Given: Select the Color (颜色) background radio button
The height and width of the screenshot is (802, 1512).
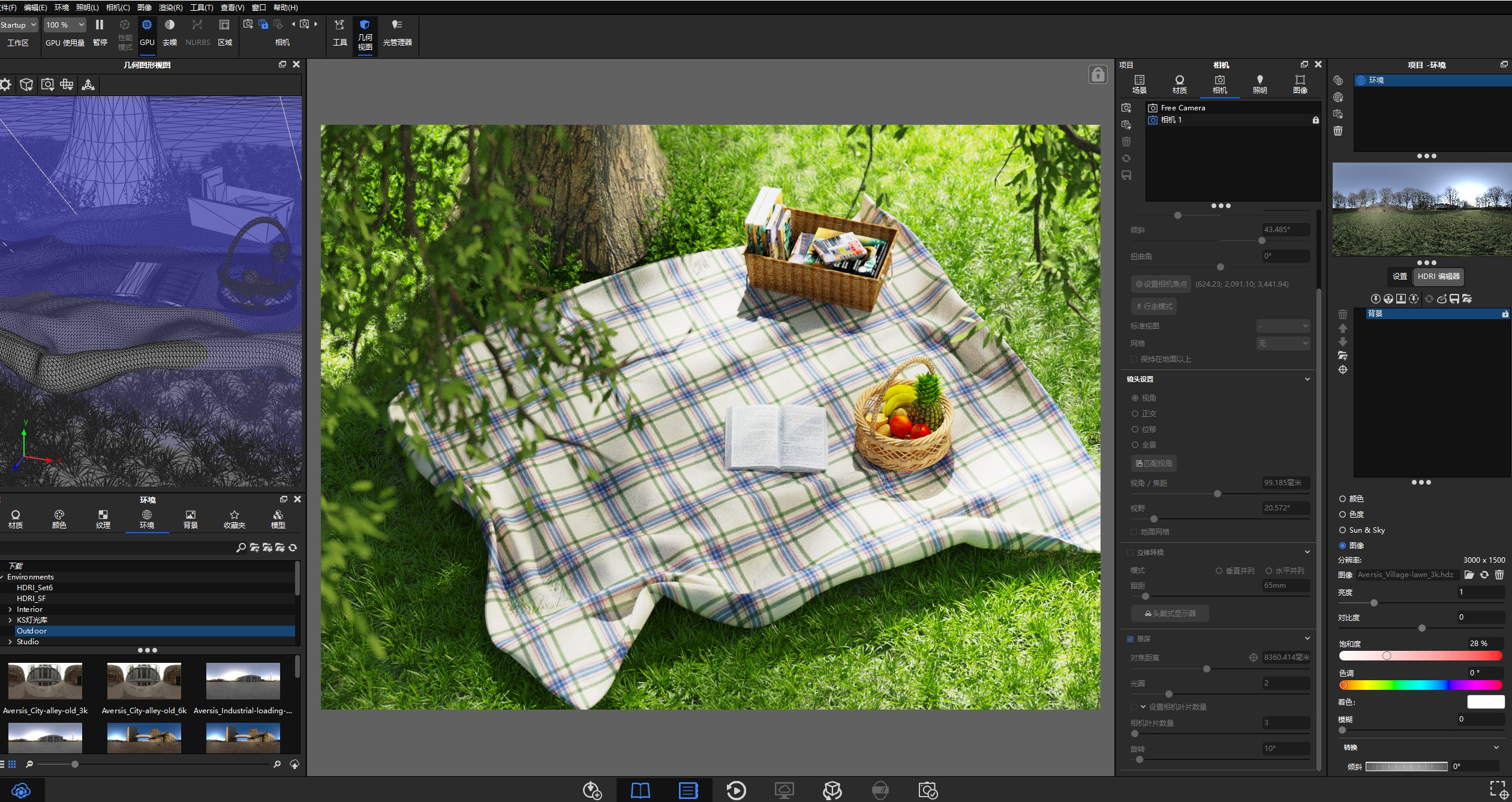Looking at the screenshot, I should tap(1342, 498).
